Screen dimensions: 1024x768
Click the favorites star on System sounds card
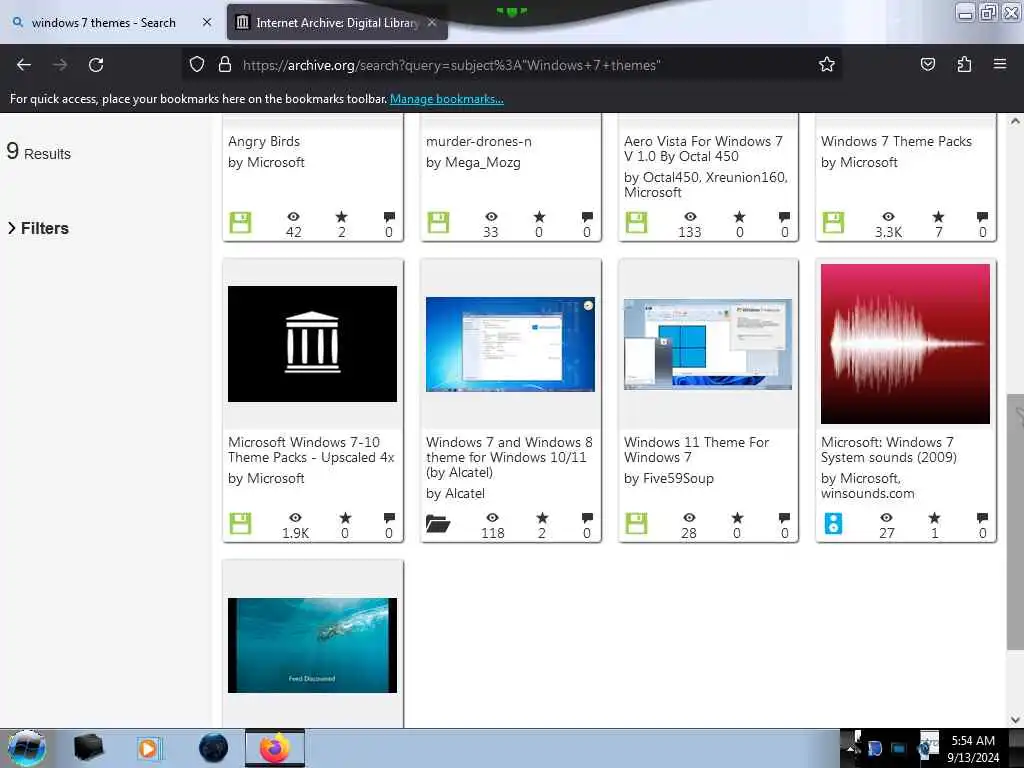coord(935,518)
